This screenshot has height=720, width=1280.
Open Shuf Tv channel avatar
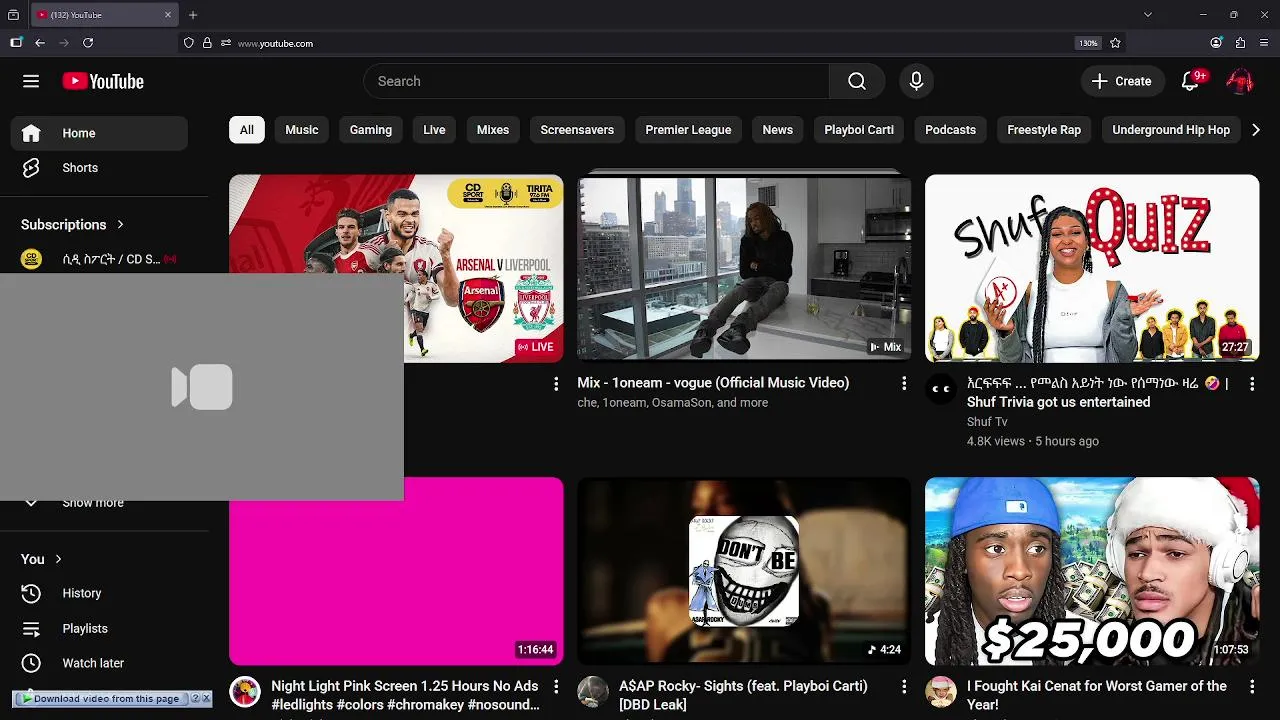click(941, 389)
